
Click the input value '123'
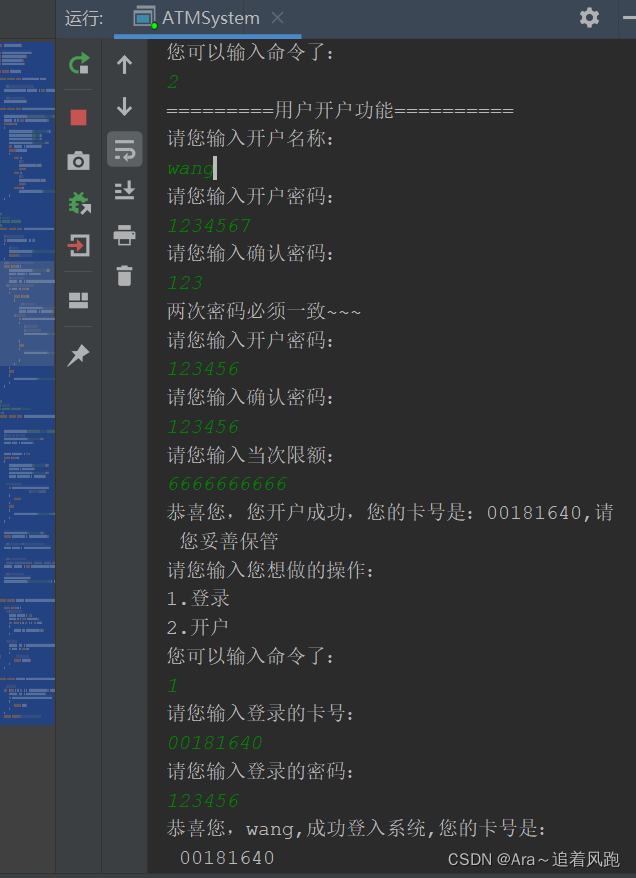pyautogui.click(x=185, y=283)
